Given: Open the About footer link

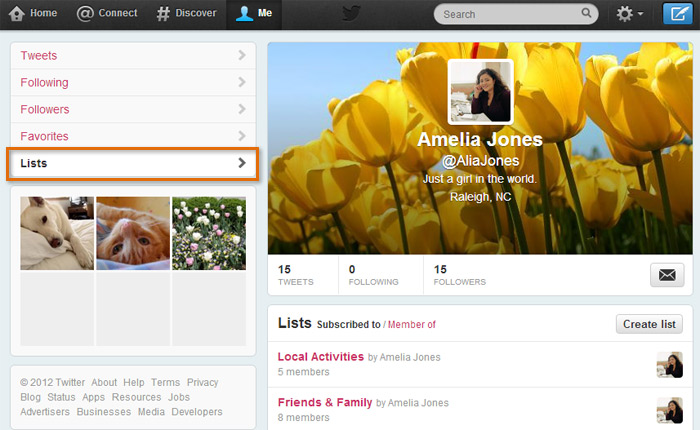Looking at the screenshot, I should [x=104, y=383].
